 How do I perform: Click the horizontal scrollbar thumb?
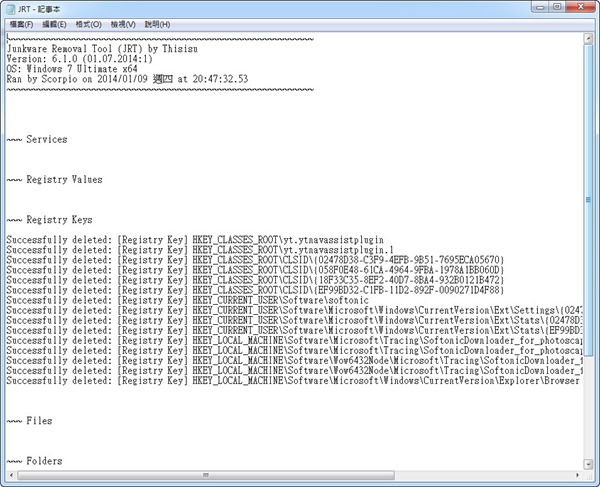tap(206, 475)
